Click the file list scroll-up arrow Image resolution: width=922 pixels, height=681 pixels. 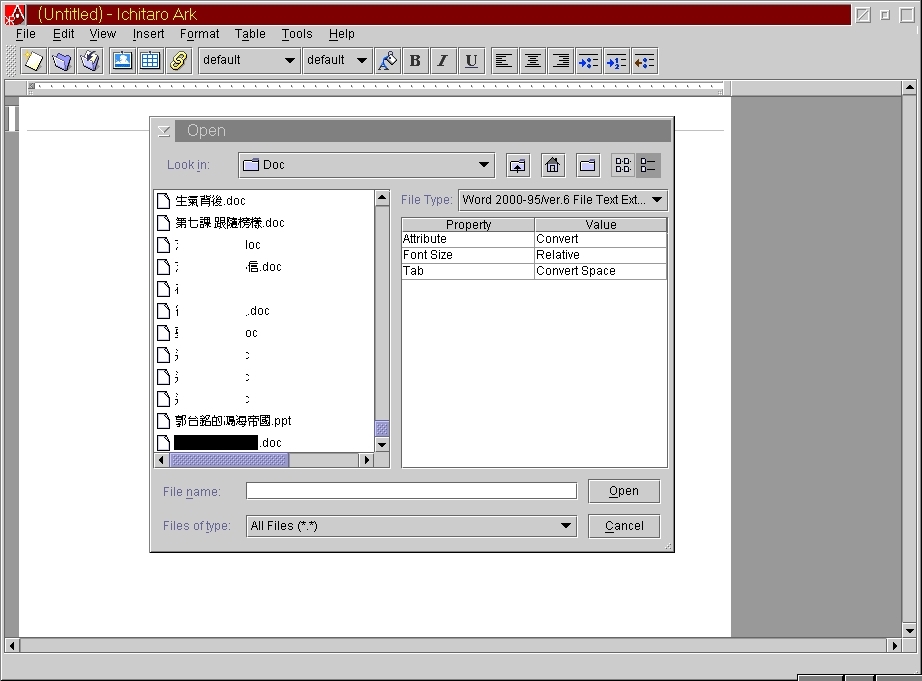[x=382, y=198]
